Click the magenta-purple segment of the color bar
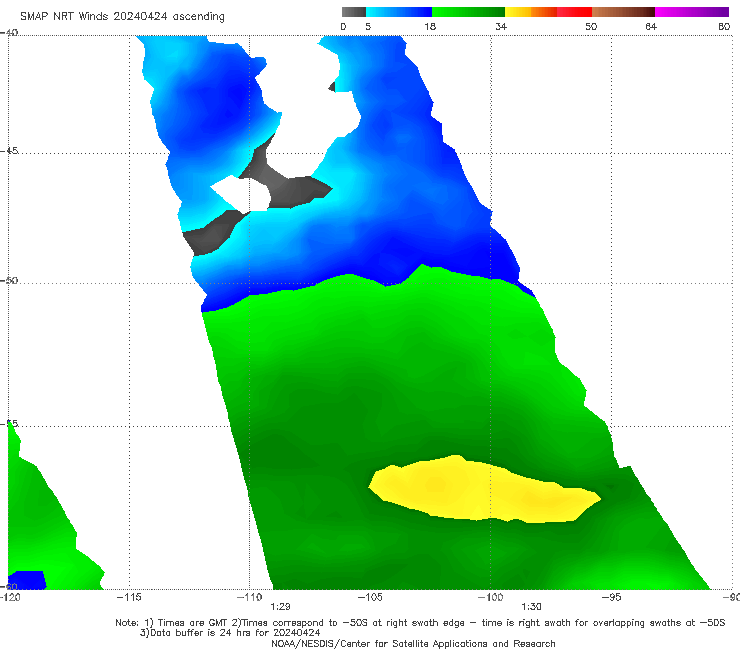Image resolution: width=740 pixels, height=650 pixels. click(x=692, y=12)
